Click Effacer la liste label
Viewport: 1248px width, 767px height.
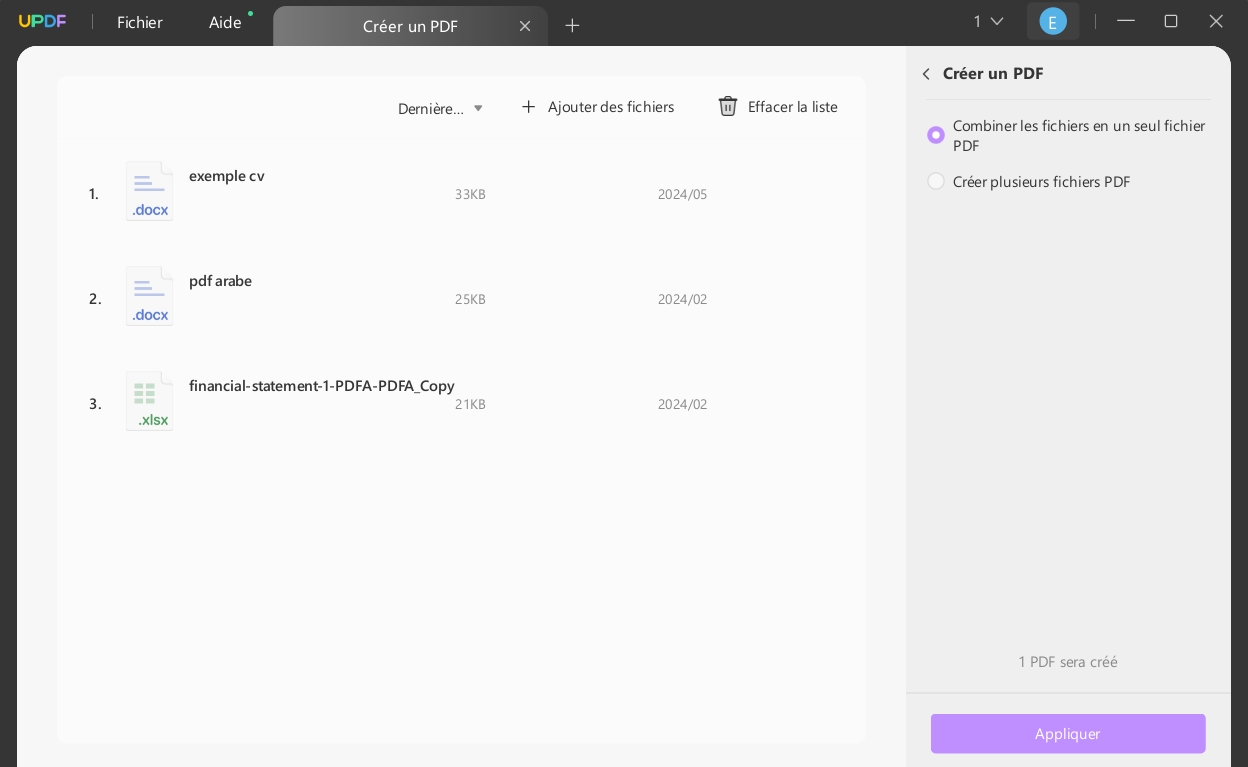click(x=793, y=107)
